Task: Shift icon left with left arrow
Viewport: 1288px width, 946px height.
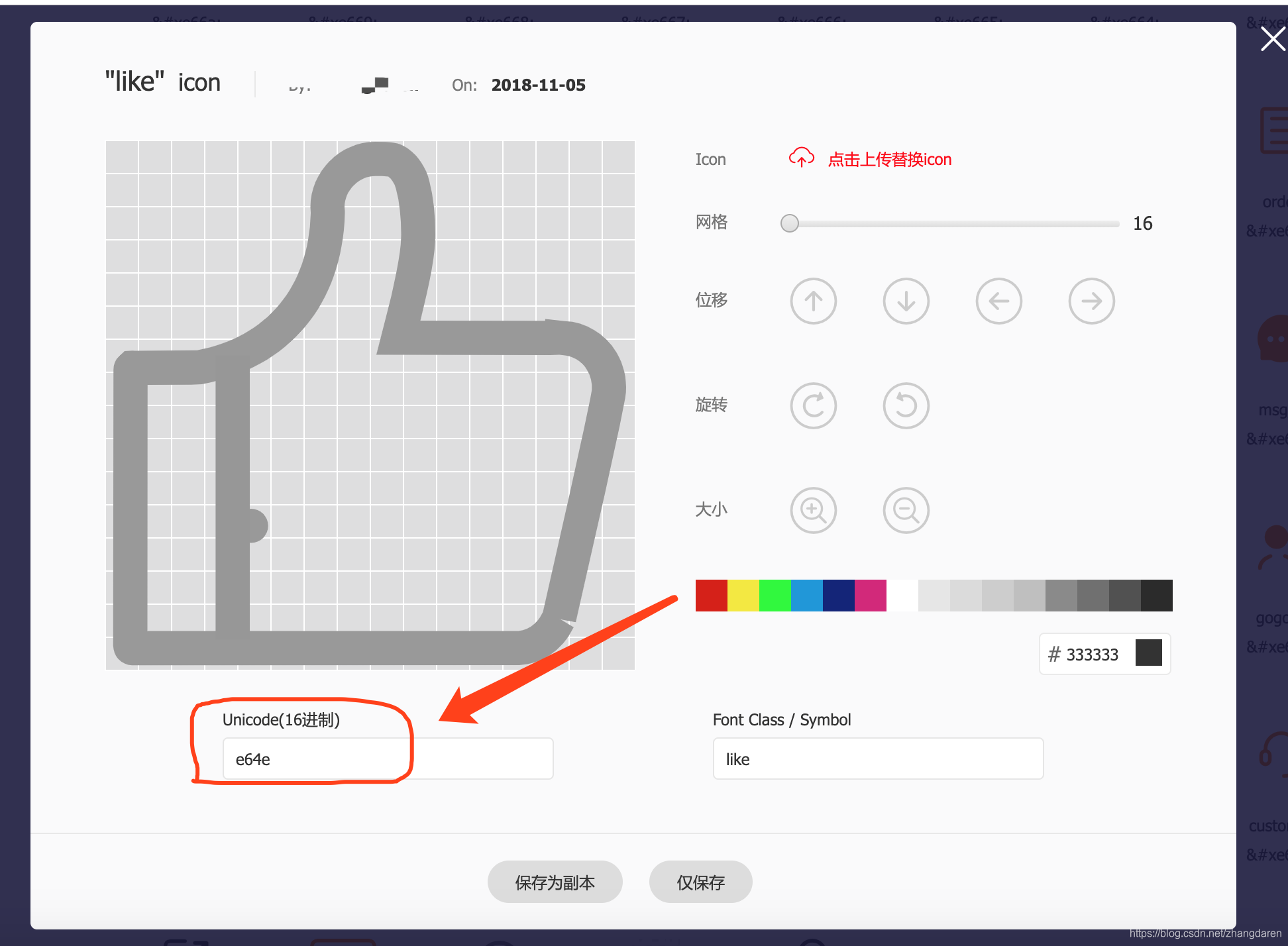Action: click(998, 301)
